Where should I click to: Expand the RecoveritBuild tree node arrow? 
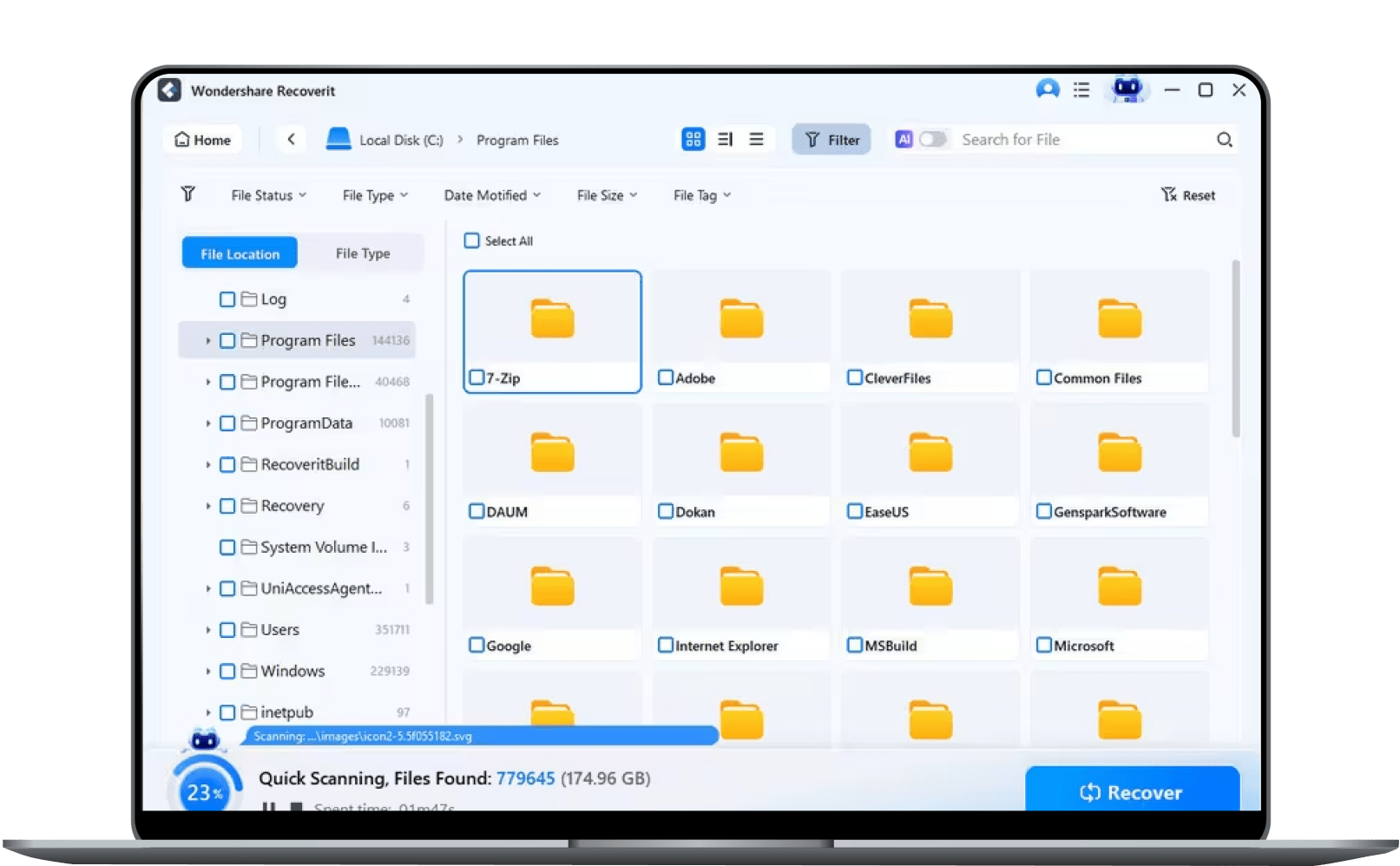point(208,465)
